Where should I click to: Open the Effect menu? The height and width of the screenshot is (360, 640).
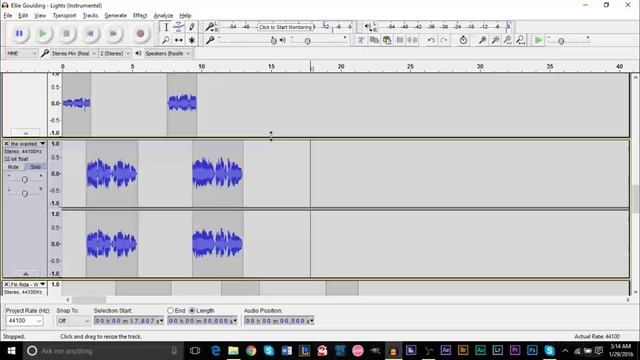(x=140, y=16)
